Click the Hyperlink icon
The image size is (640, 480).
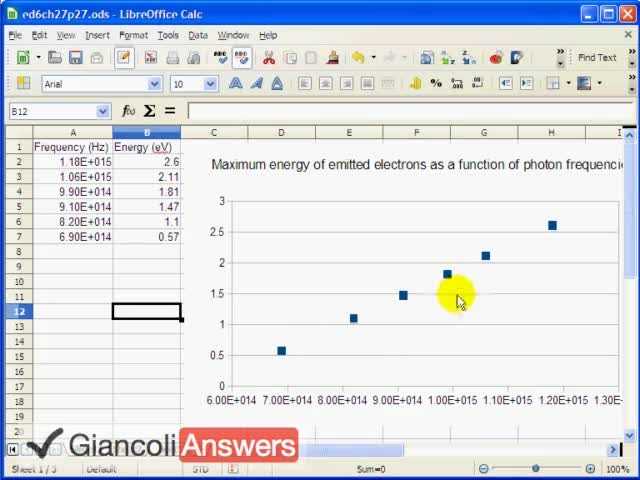click(x=427, y=58)
